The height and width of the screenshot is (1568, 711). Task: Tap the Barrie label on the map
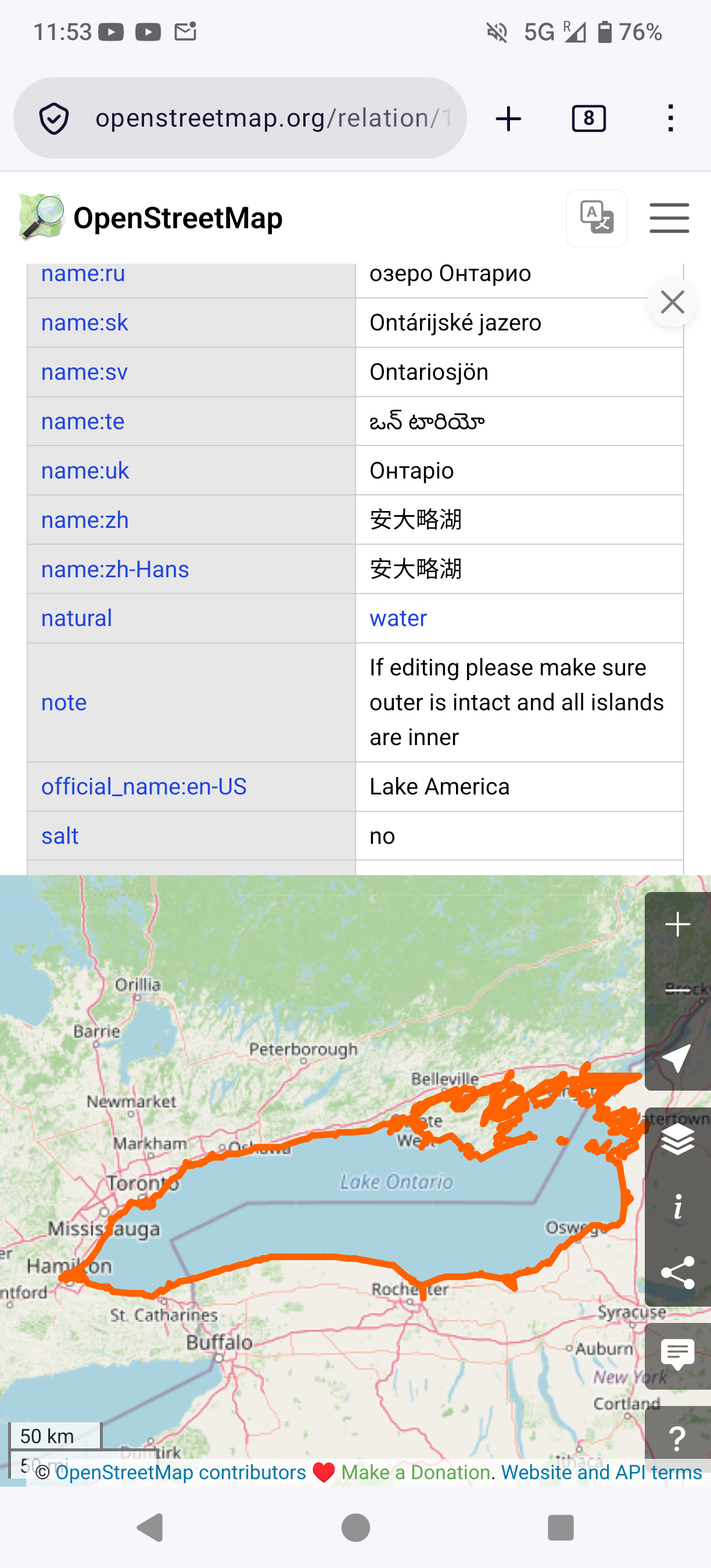tap(97, 1031)
